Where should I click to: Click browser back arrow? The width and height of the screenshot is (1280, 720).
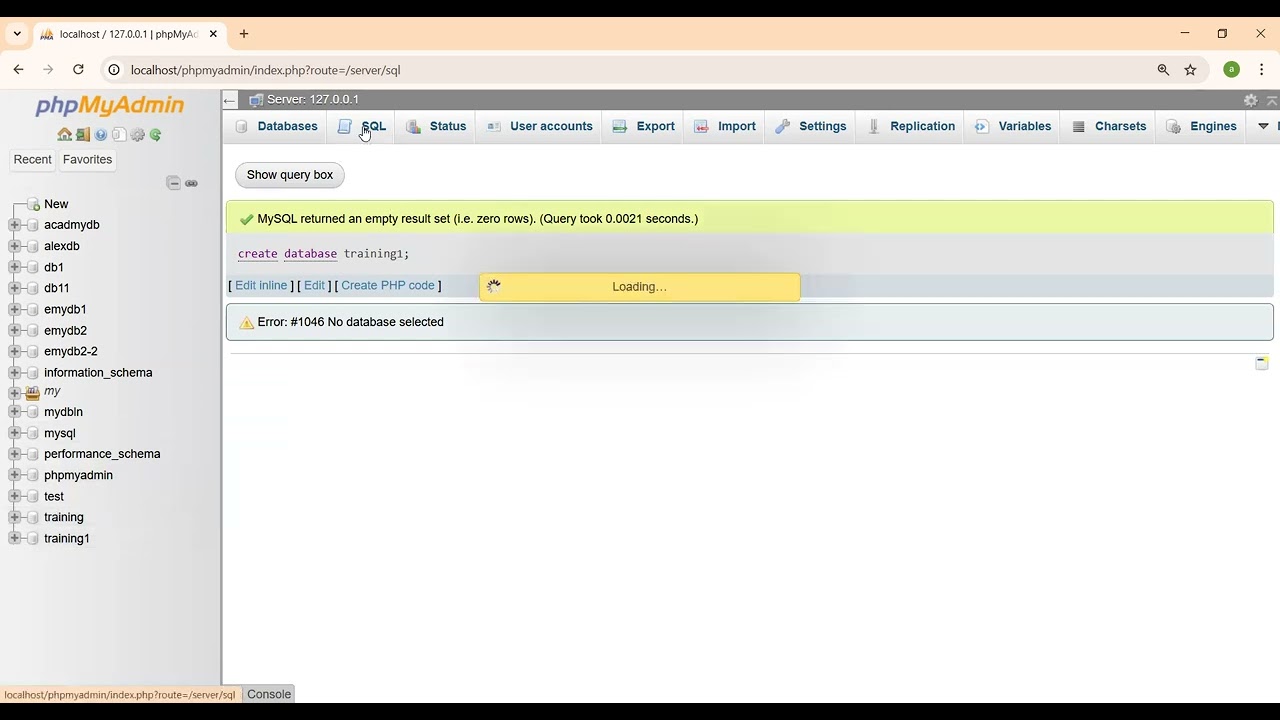[x=18, y=70]
